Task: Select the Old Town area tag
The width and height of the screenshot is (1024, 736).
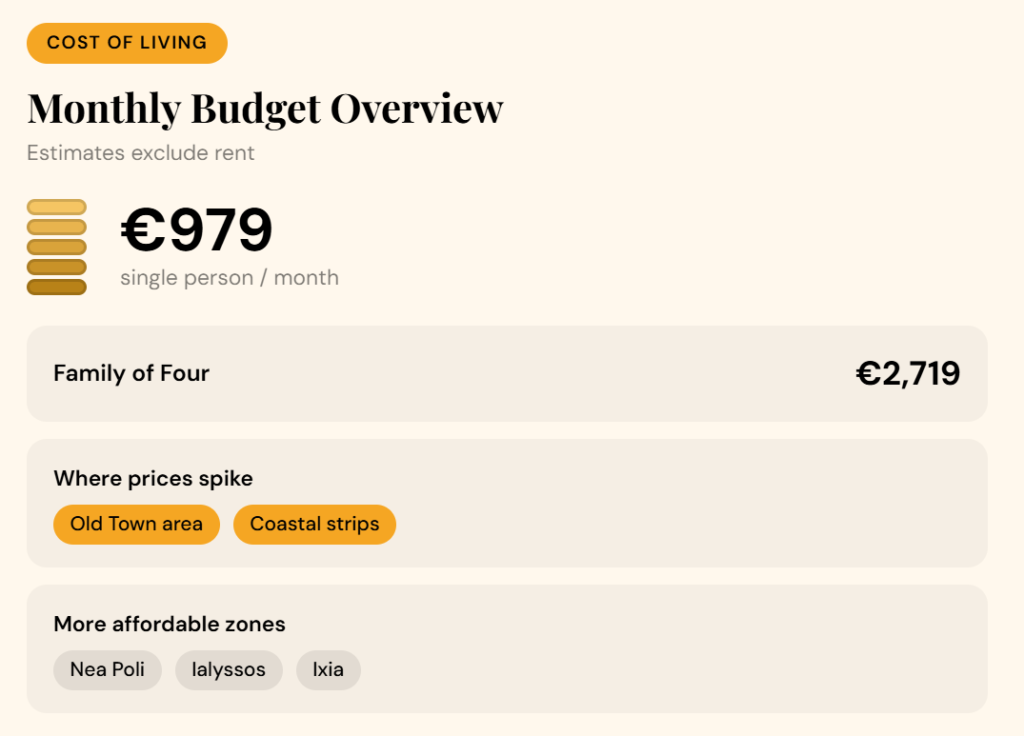Action: (136, 524)
